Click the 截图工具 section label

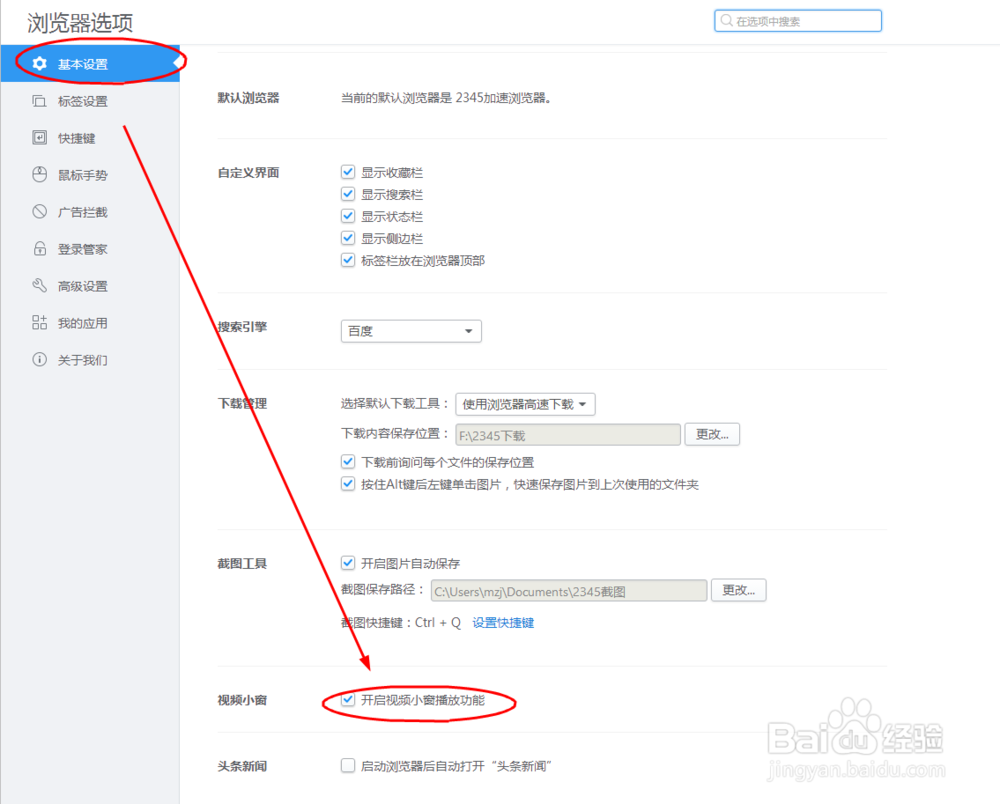click(x=242, y=563)
